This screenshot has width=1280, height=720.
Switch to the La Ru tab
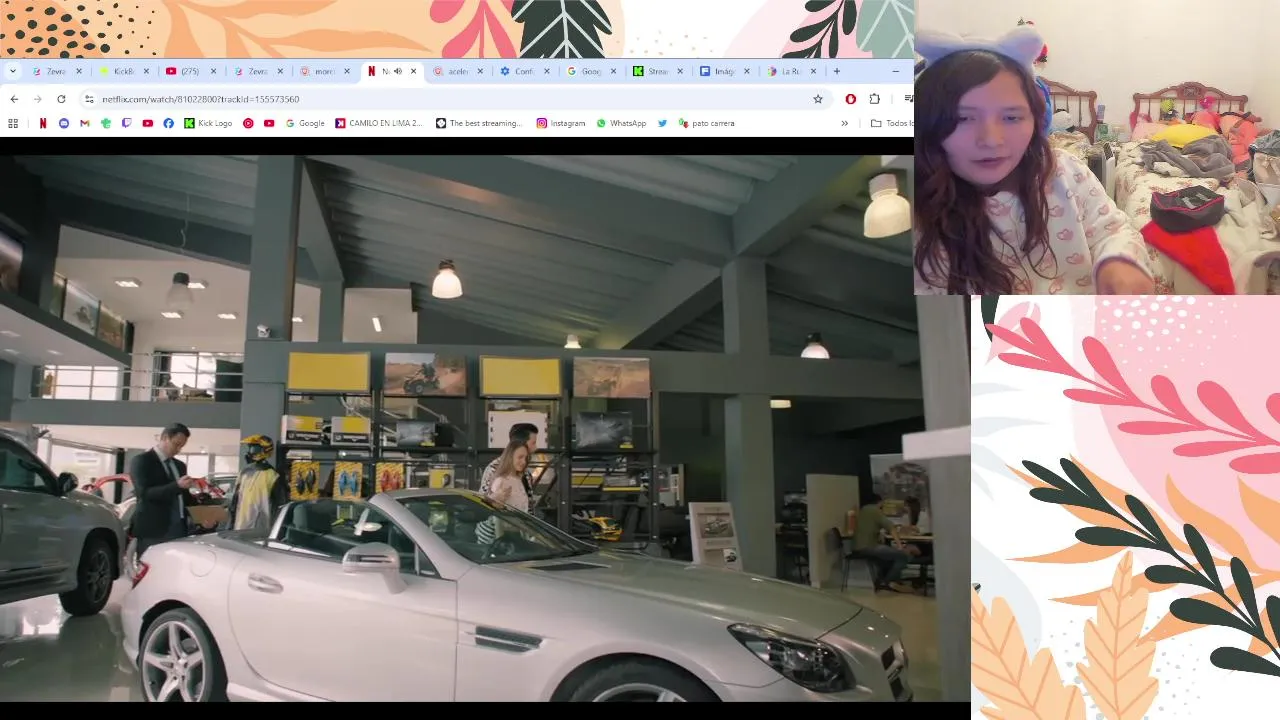pos(792,71)
